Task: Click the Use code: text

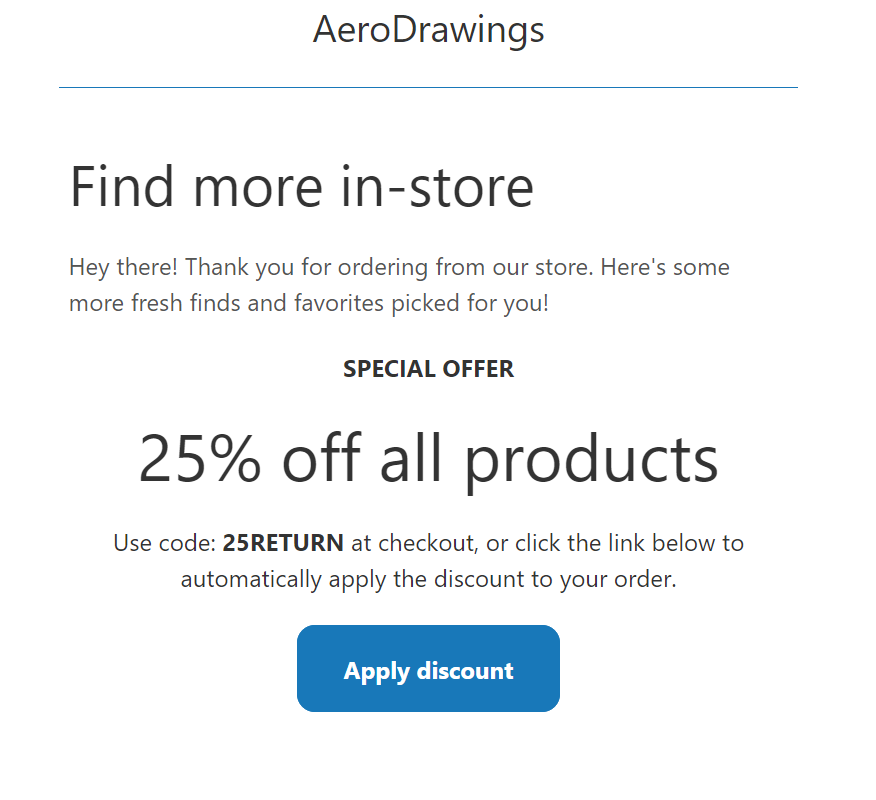Action: pos(164,543)
